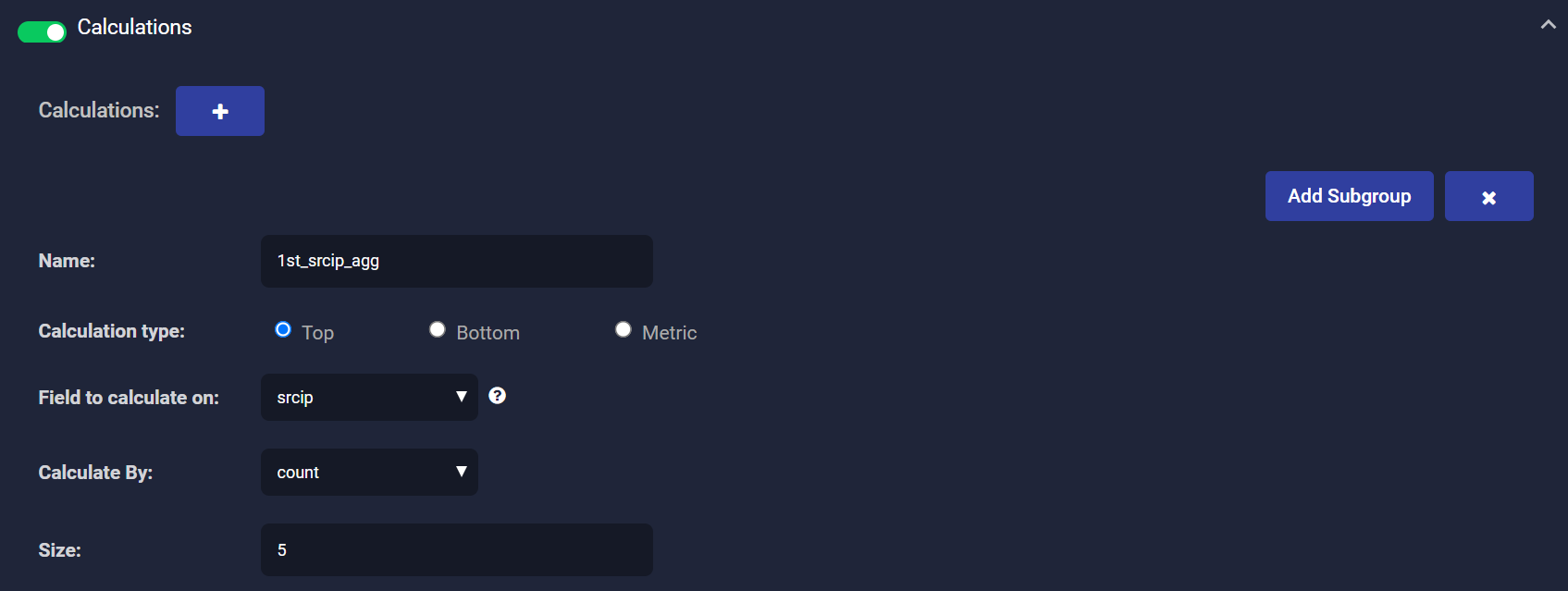Select the Top calculation type radio

click(x=283, y=330)
